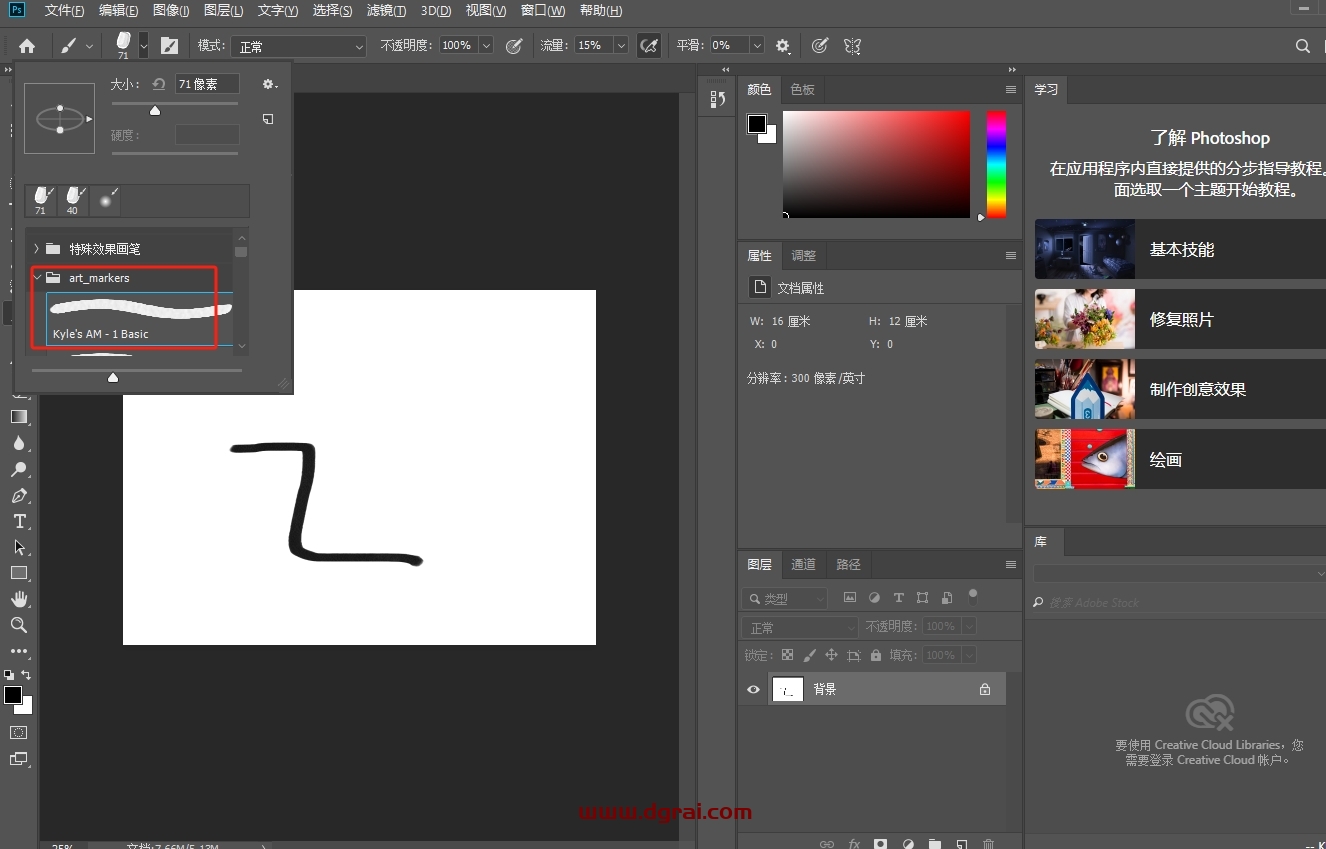Open the blend mode 正常 dropdown
Viewport: 1326px width, 849px height.
tap(299, 46)
